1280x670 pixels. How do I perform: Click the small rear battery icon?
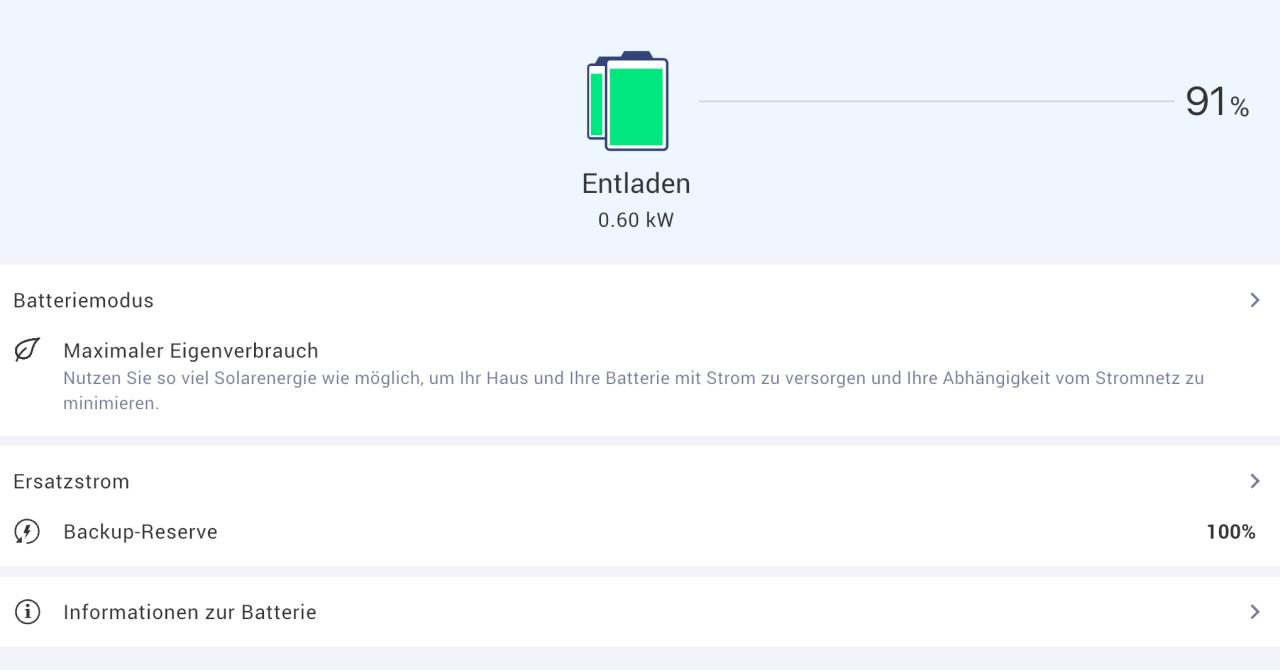(595, 103)
